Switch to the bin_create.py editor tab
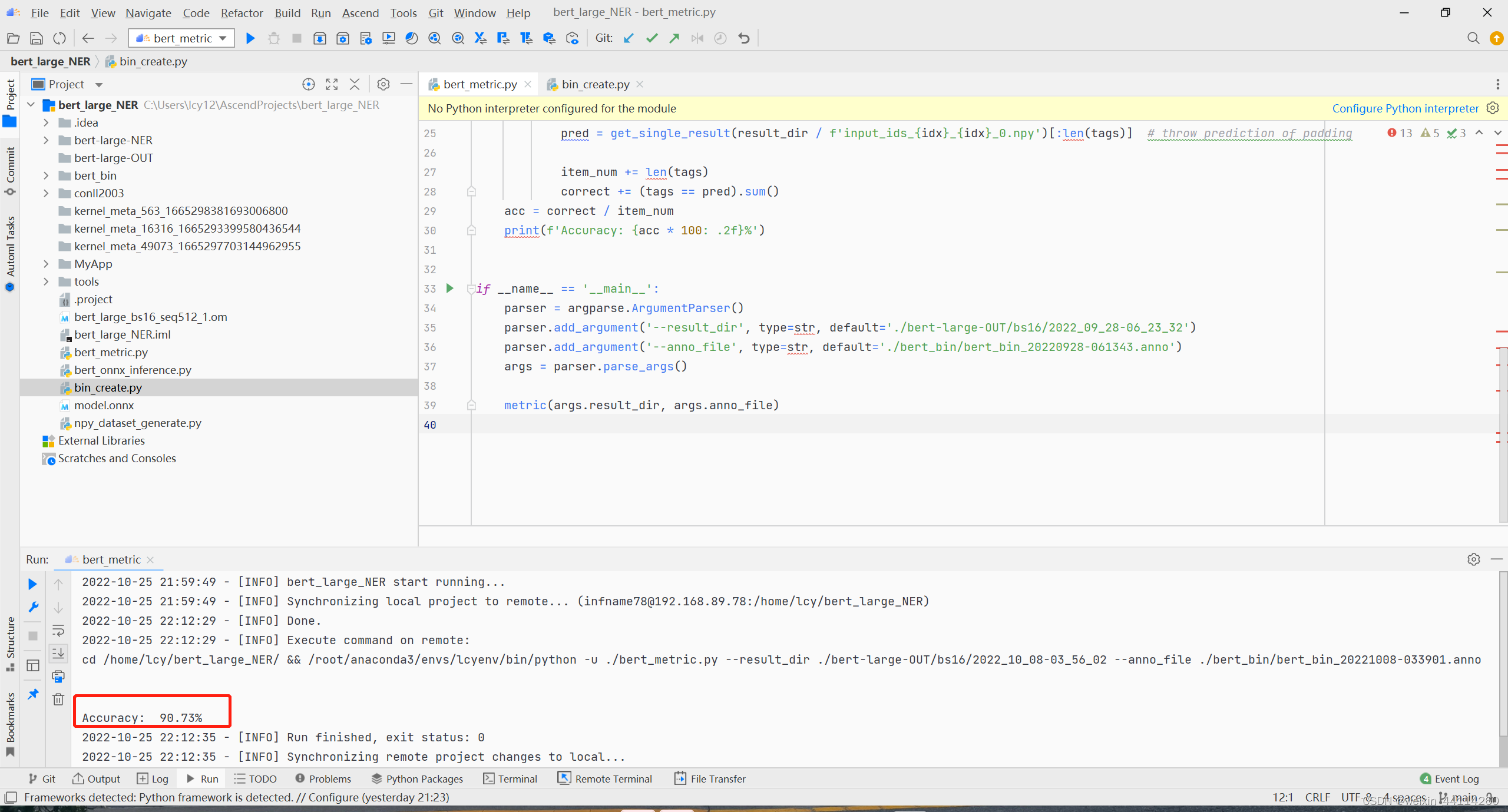 click(595, 84)
